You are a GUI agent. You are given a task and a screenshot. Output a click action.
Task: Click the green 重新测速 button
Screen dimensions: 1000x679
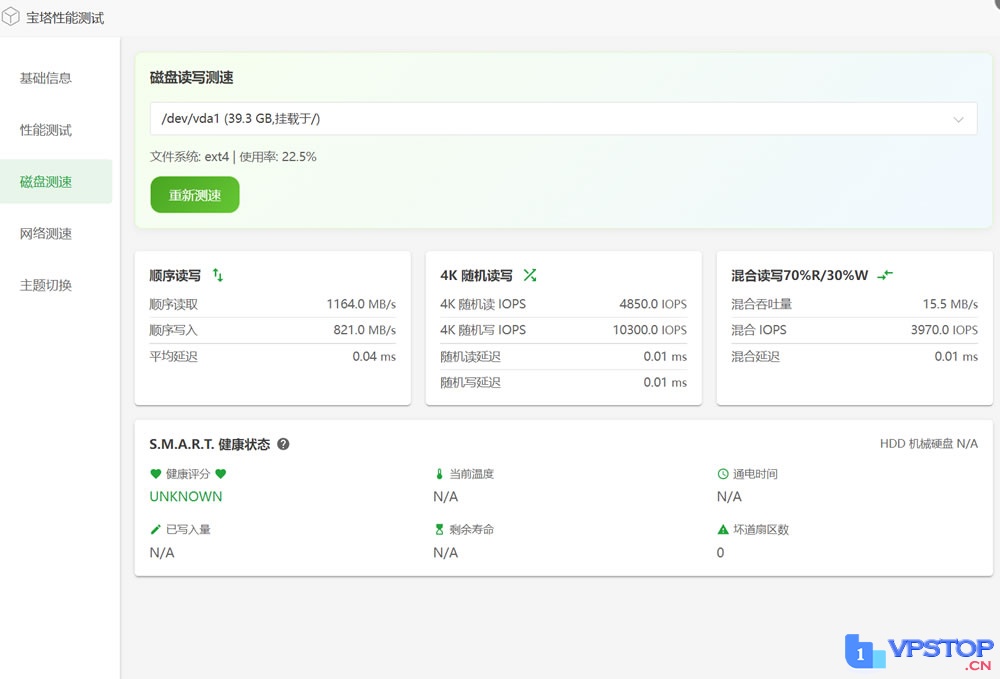click(195, 195)
